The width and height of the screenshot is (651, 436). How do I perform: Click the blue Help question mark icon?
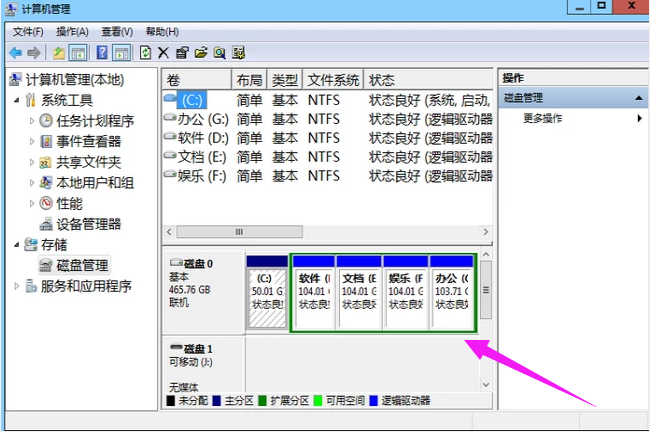[x=101, y=52]
